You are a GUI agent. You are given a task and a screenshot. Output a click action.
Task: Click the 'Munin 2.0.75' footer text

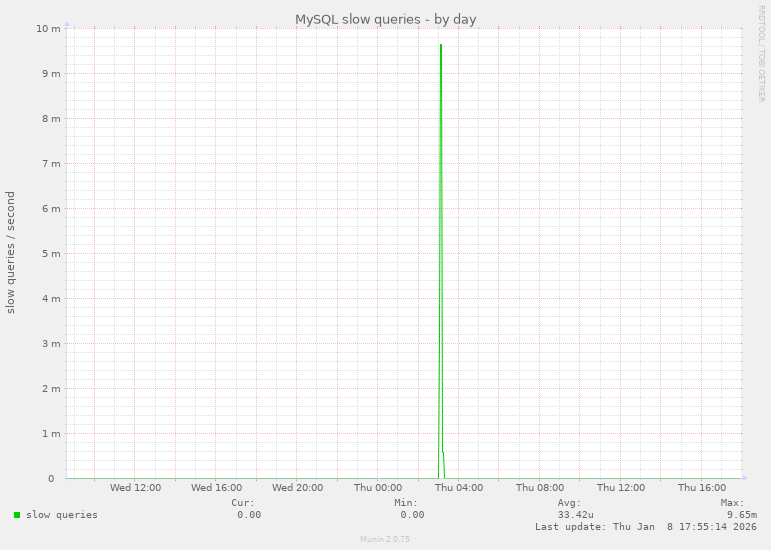[385, 539]
